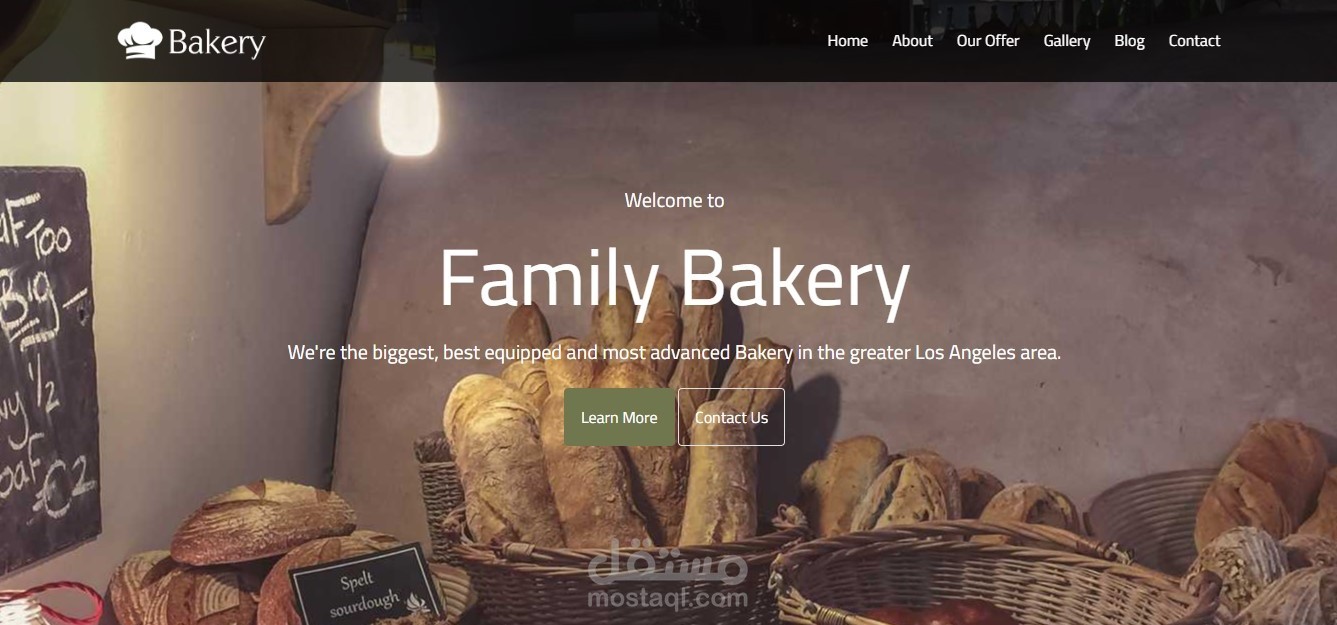Click the Los Angeles tagline sentence
Screen dimensions: 1337x625
coord(674,352)
